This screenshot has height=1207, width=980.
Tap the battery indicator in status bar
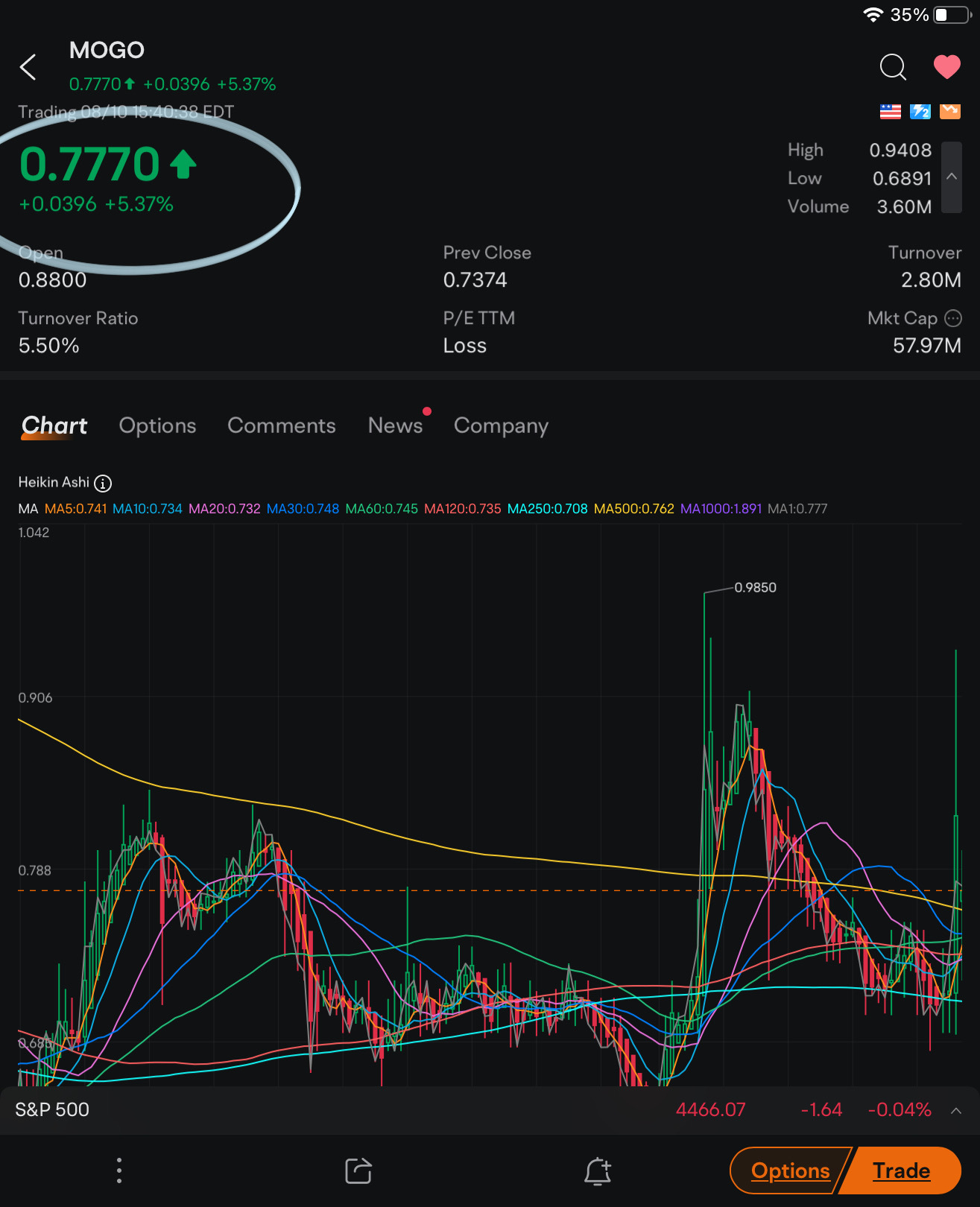pos(952,15)
